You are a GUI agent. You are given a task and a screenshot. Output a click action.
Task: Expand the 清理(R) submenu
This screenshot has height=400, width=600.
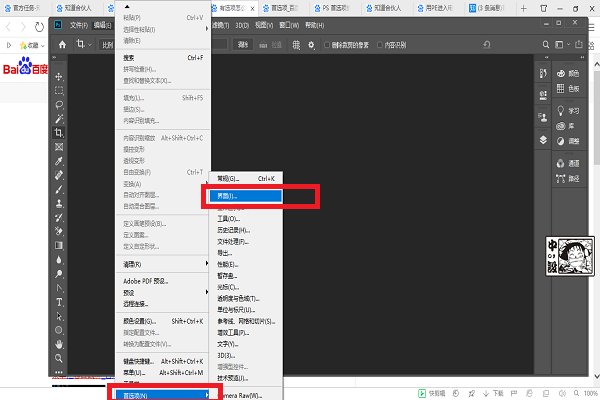[x=163, y=264]
